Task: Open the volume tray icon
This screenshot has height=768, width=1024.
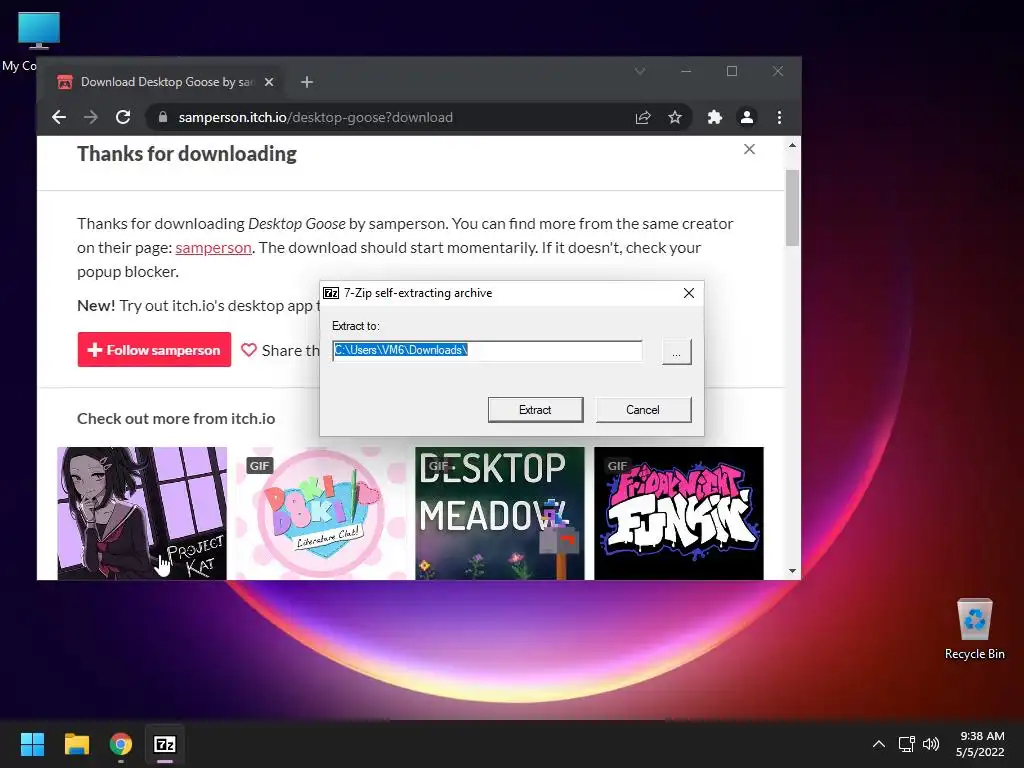Action: pyautogui.click(x=931, y=744)
